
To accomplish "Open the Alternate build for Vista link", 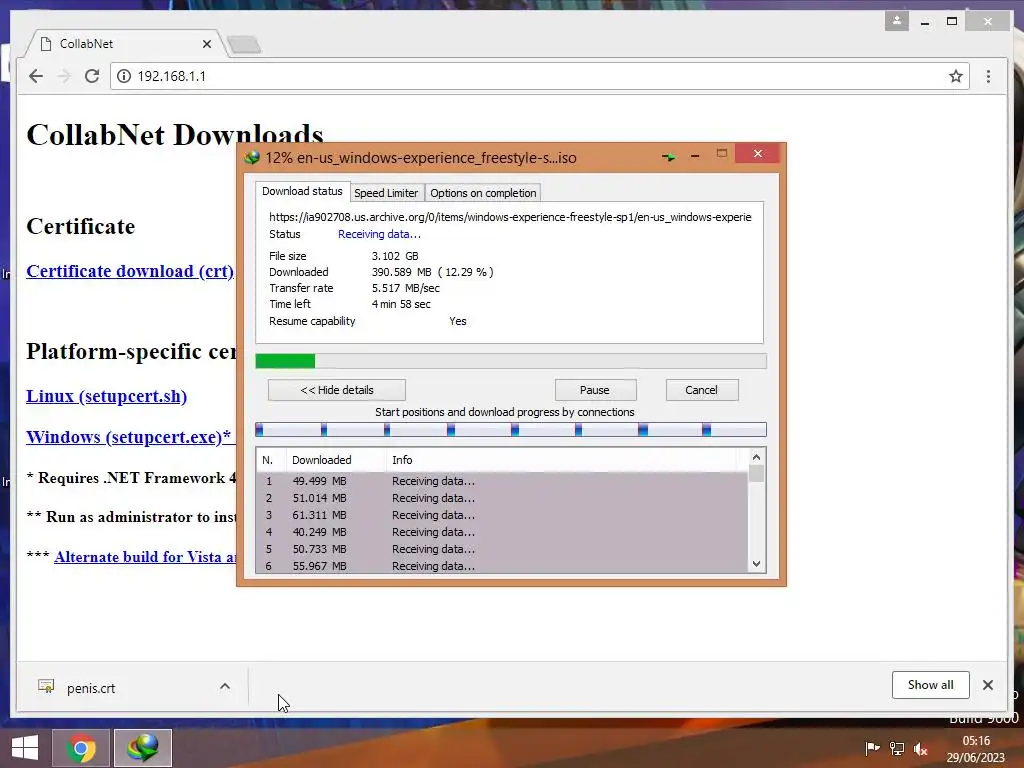I will 145,557.
